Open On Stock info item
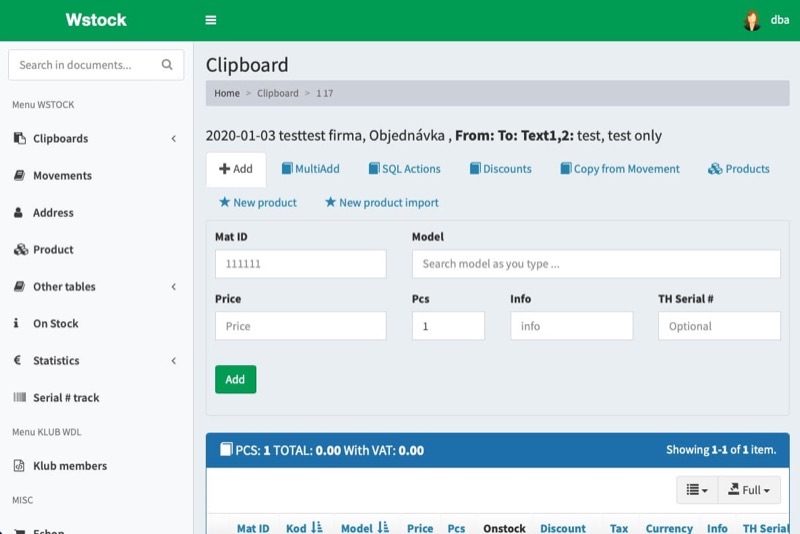This screenshot has width=800, height=534. [46, 323]
